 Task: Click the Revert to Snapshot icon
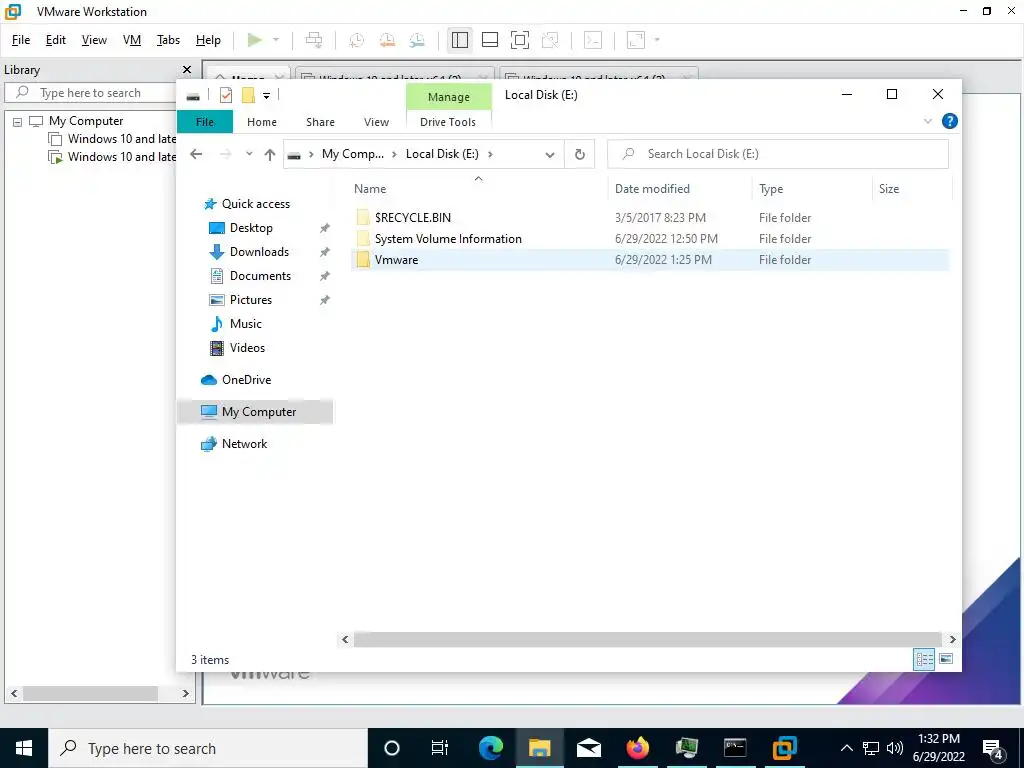[x=387, y=40]
